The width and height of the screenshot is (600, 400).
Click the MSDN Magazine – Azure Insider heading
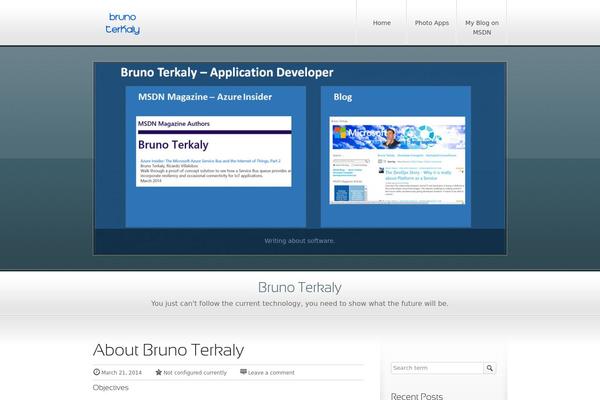click(x=205, y=97)
